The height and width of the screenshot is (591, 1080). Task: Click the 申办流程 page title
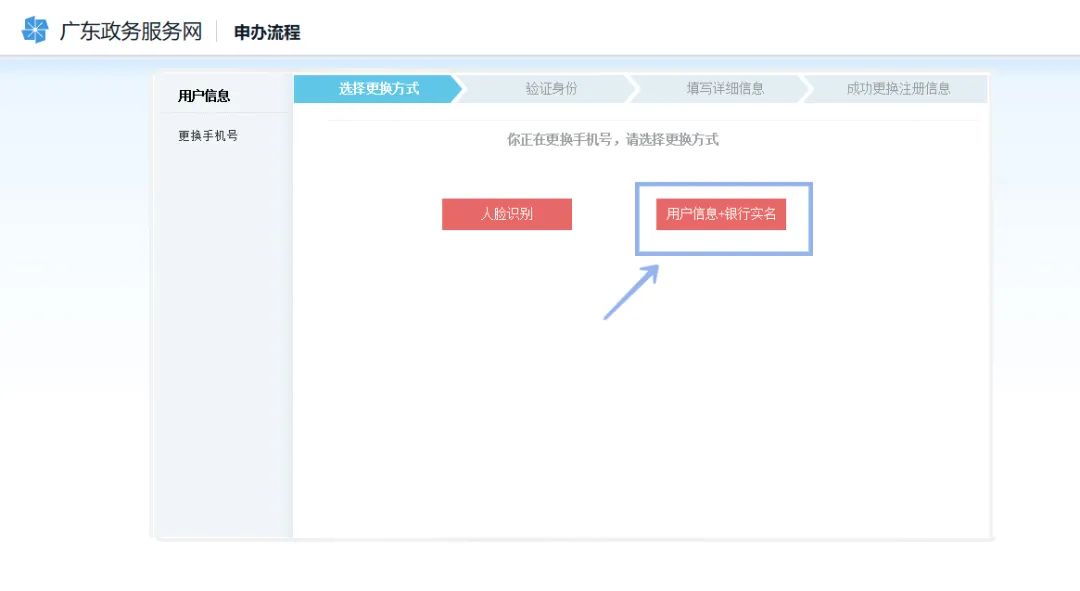[261, 32]
